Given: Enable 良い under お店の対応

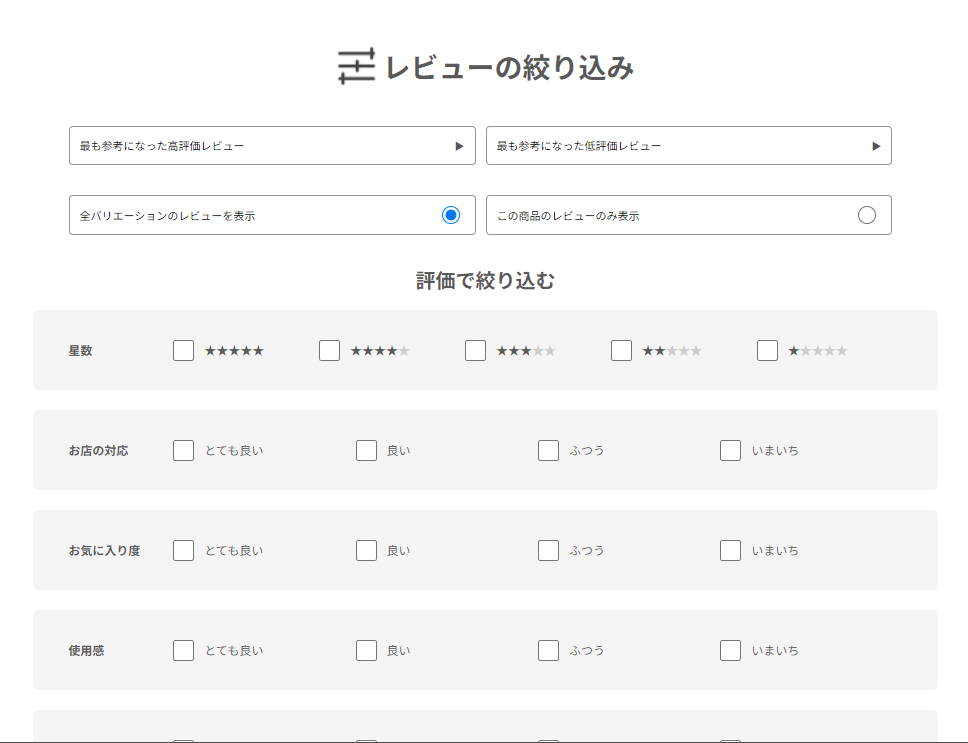Looking at the screenshot, I should [366, 450].
